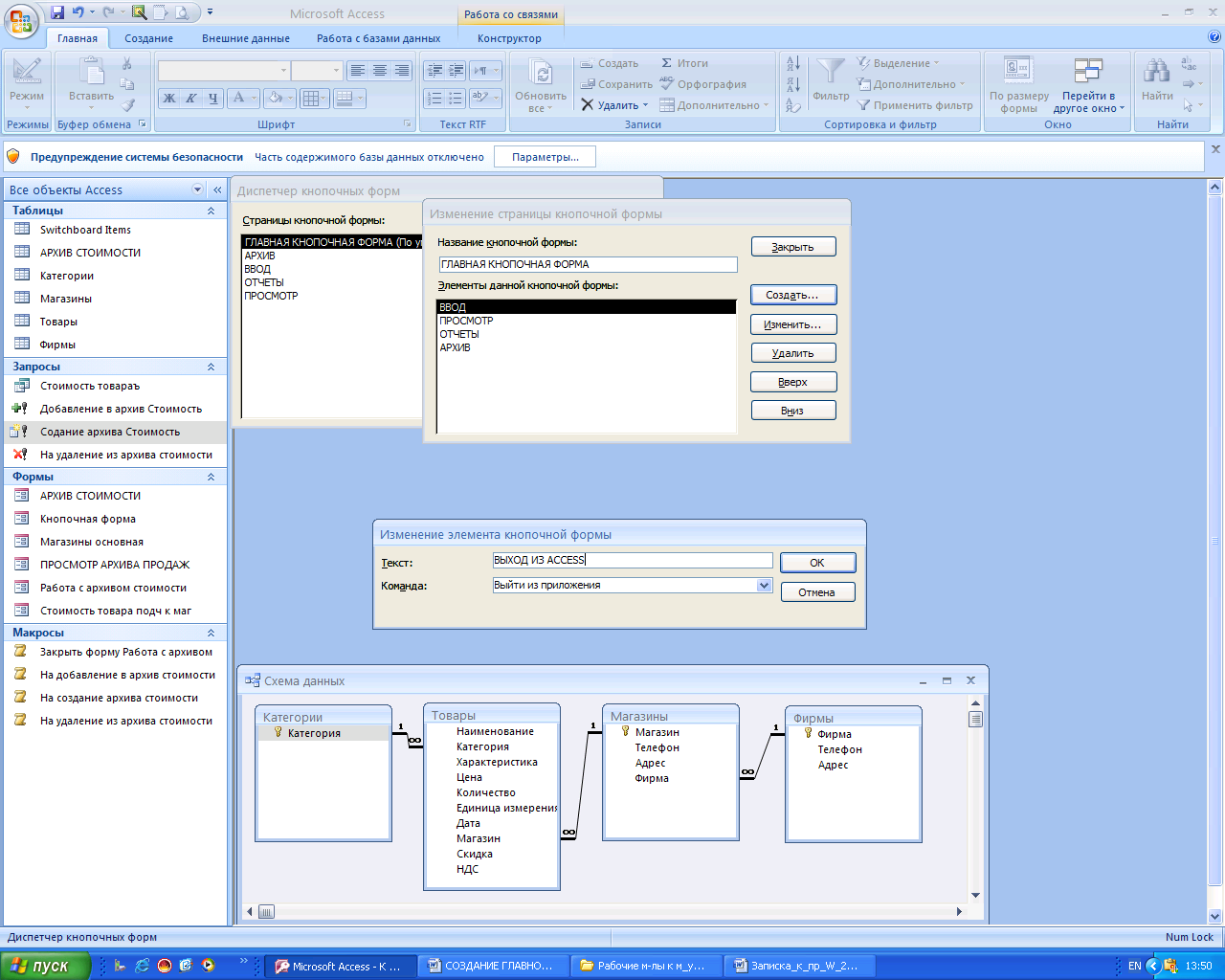Select the Товары table in navigation pane

pyautogui.click(x=115, y=322)
